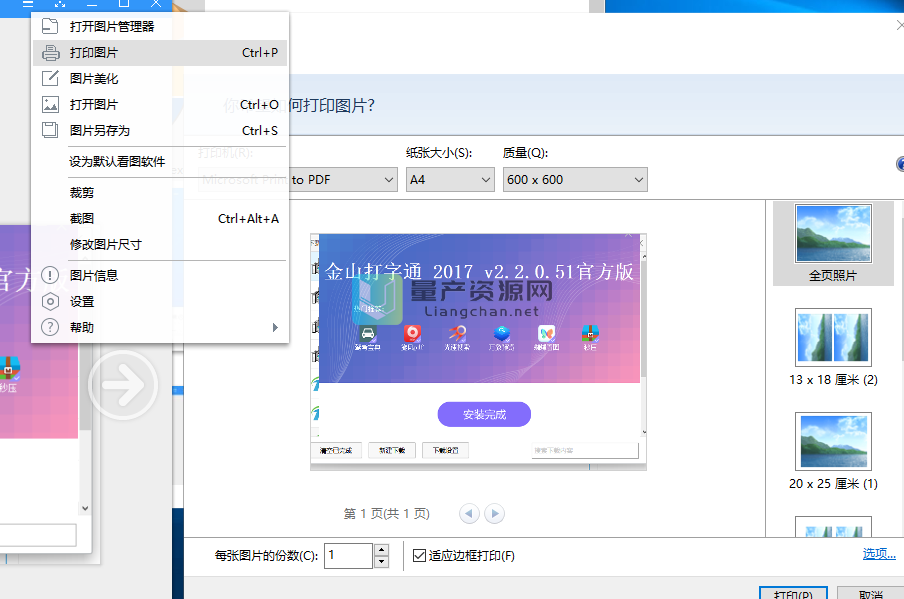Click the hexagon settings icon
This screenshot has height=599, width=904.
tap(50, 301)
